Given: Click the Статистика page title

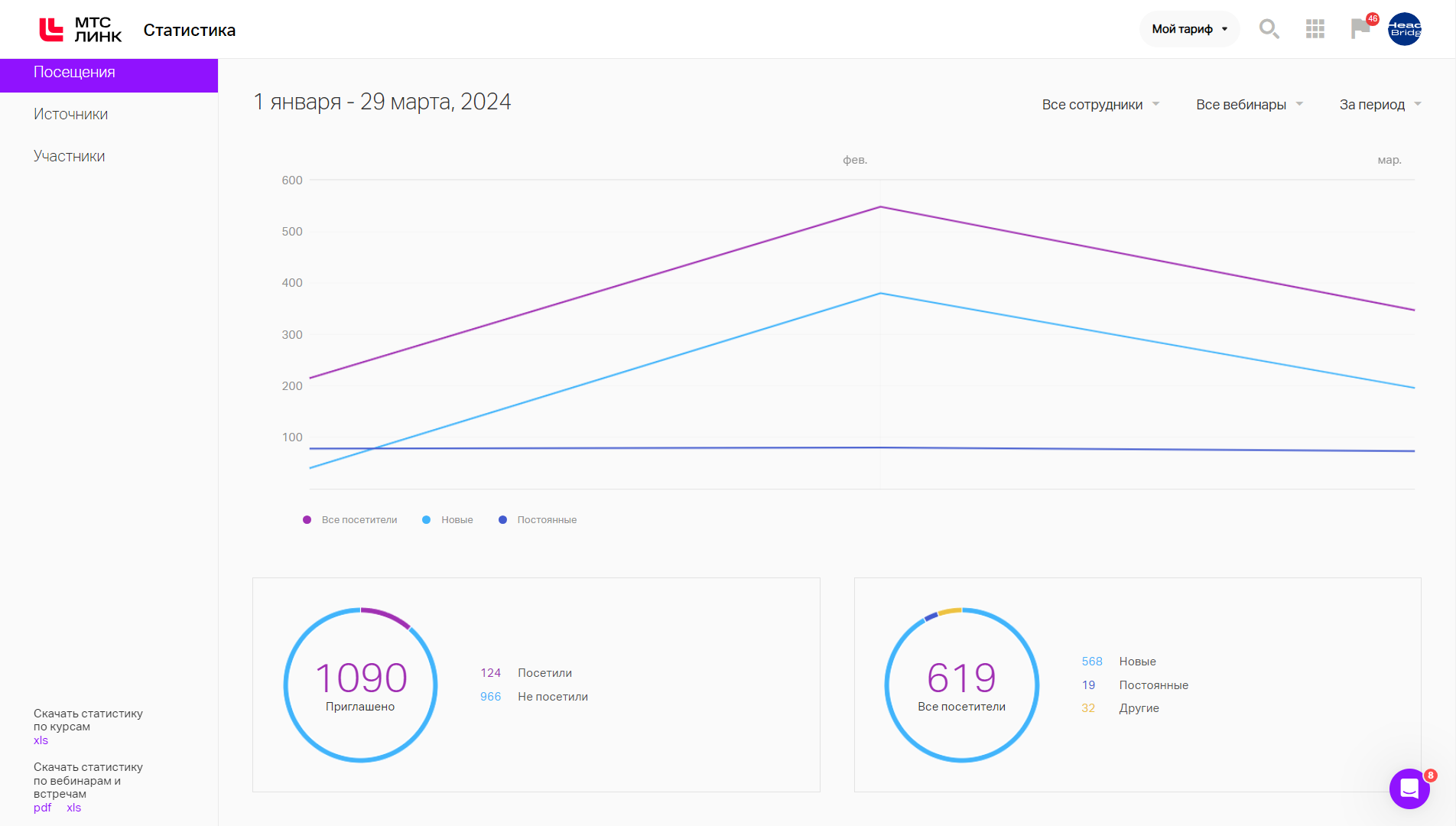Looking at the screenshot, I should coord(190,30).
